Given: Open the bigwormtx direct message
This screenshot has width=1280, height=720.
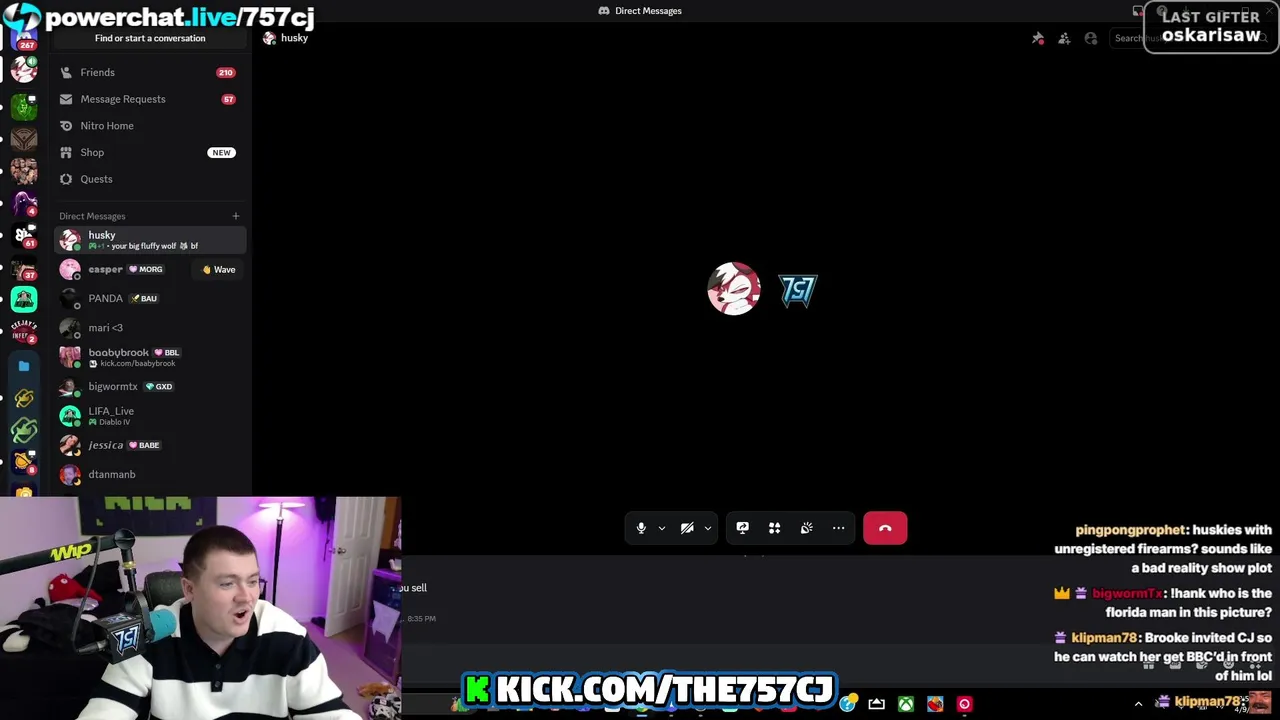Looking at the screenshot, I should pyautogui.click(x=150, y=386).
